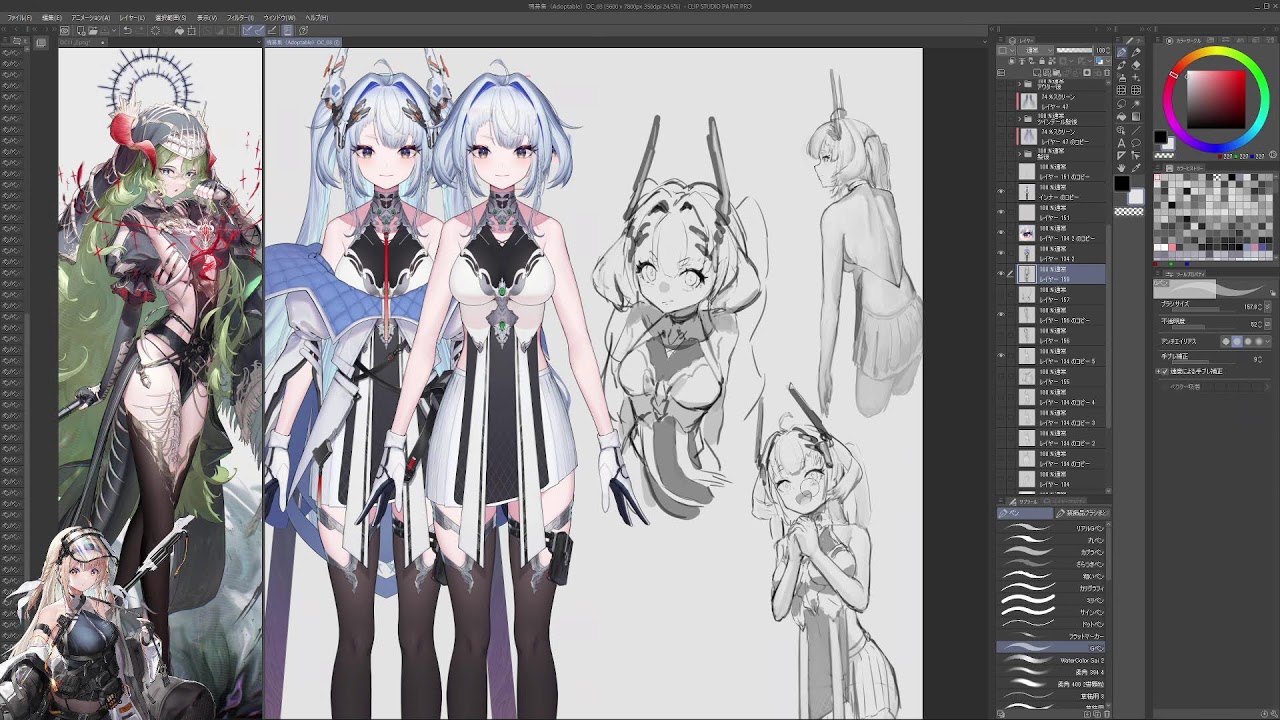Open the 編集(E) menu
Viewport: 1280px width, 720px height.
tap(52, 18)
